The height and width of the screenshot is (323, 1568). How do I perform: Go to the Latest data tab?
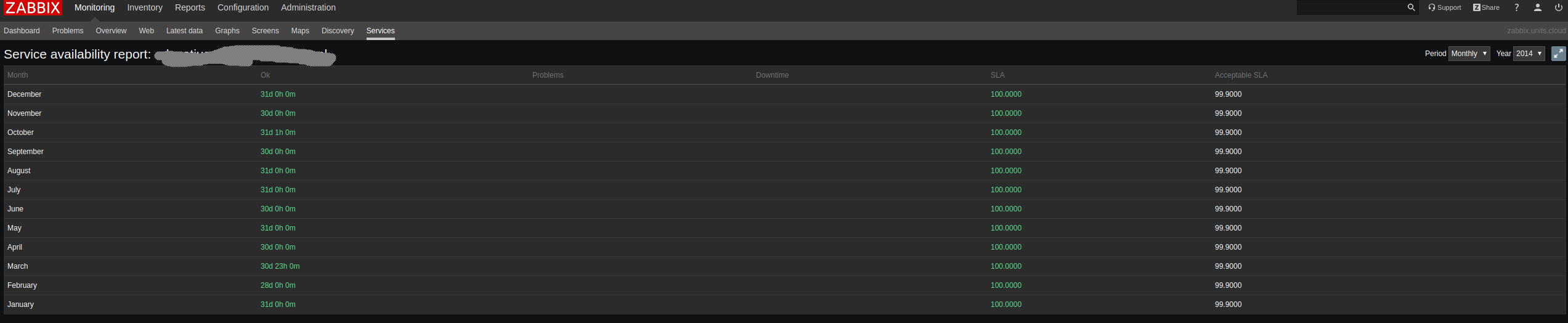coord(184,31)
